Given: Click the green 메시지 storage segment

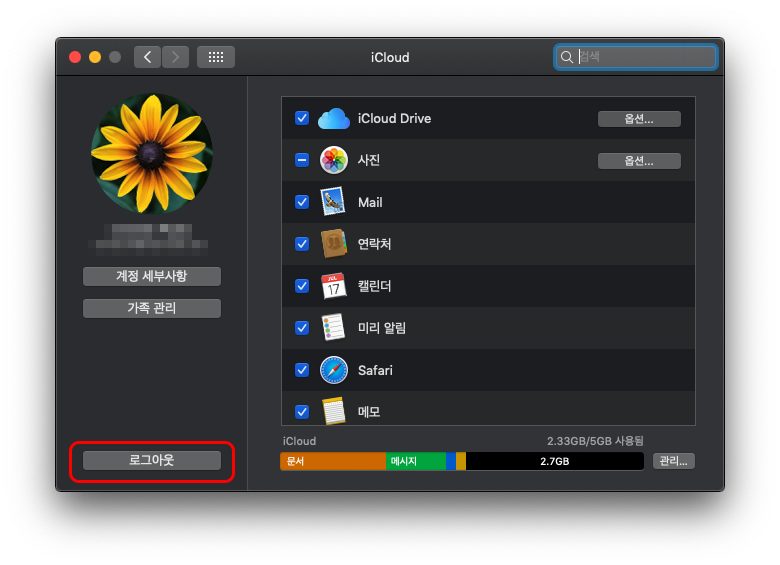Looking at the screenshot, I should [x=416, y=461].
